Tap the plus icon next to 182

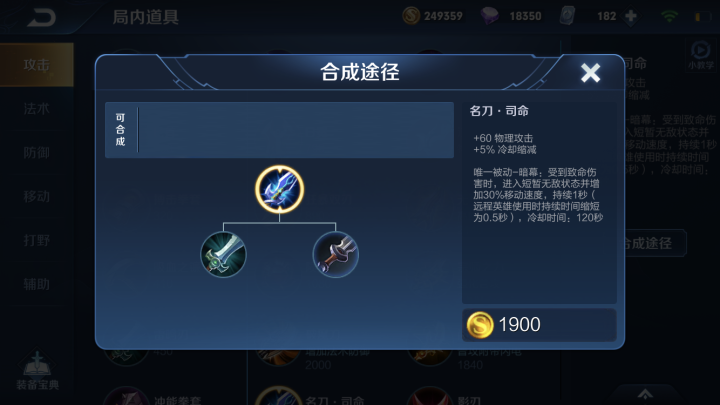[631, 17]
